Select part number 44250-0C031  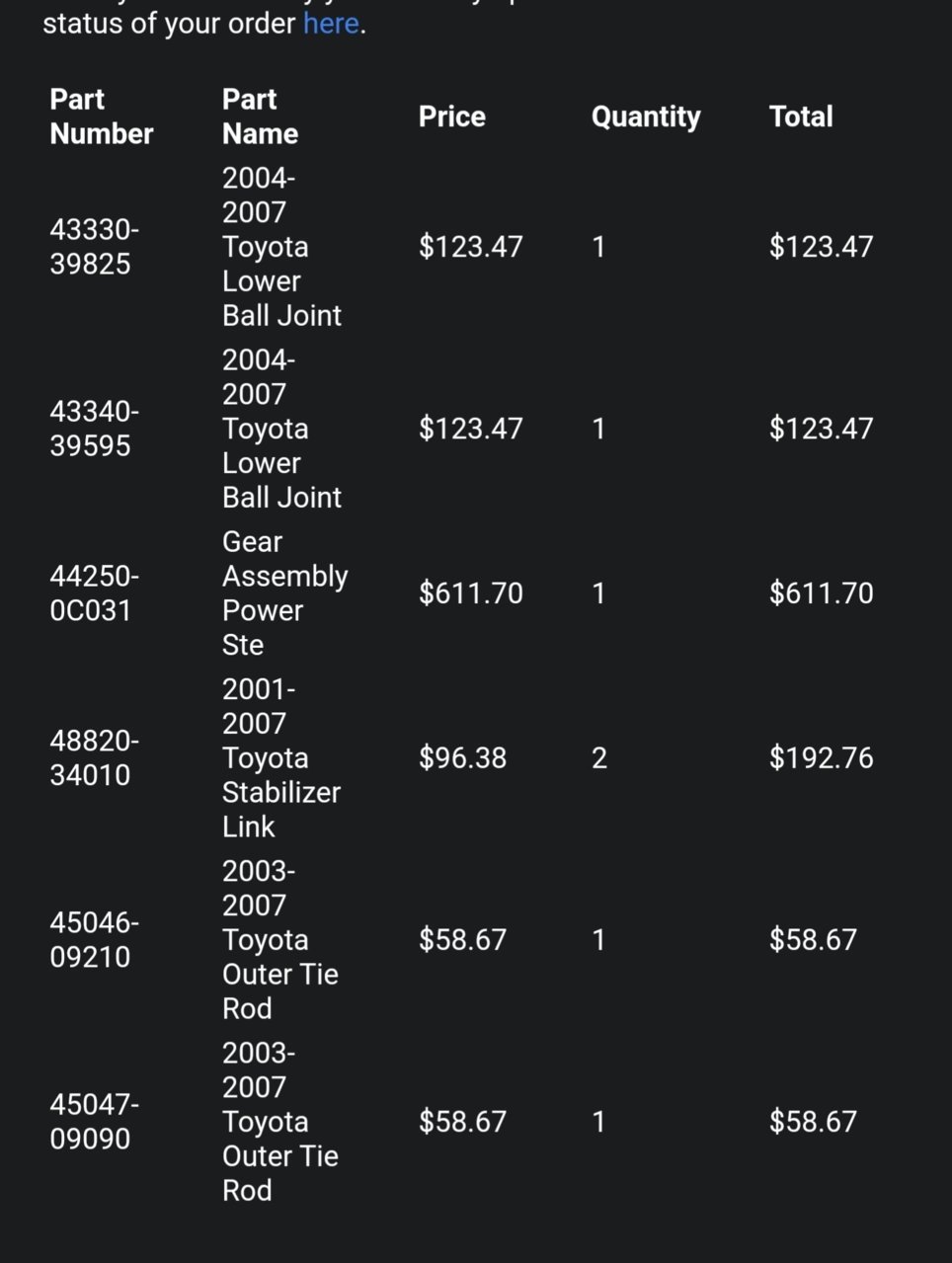tap(95, 593)
